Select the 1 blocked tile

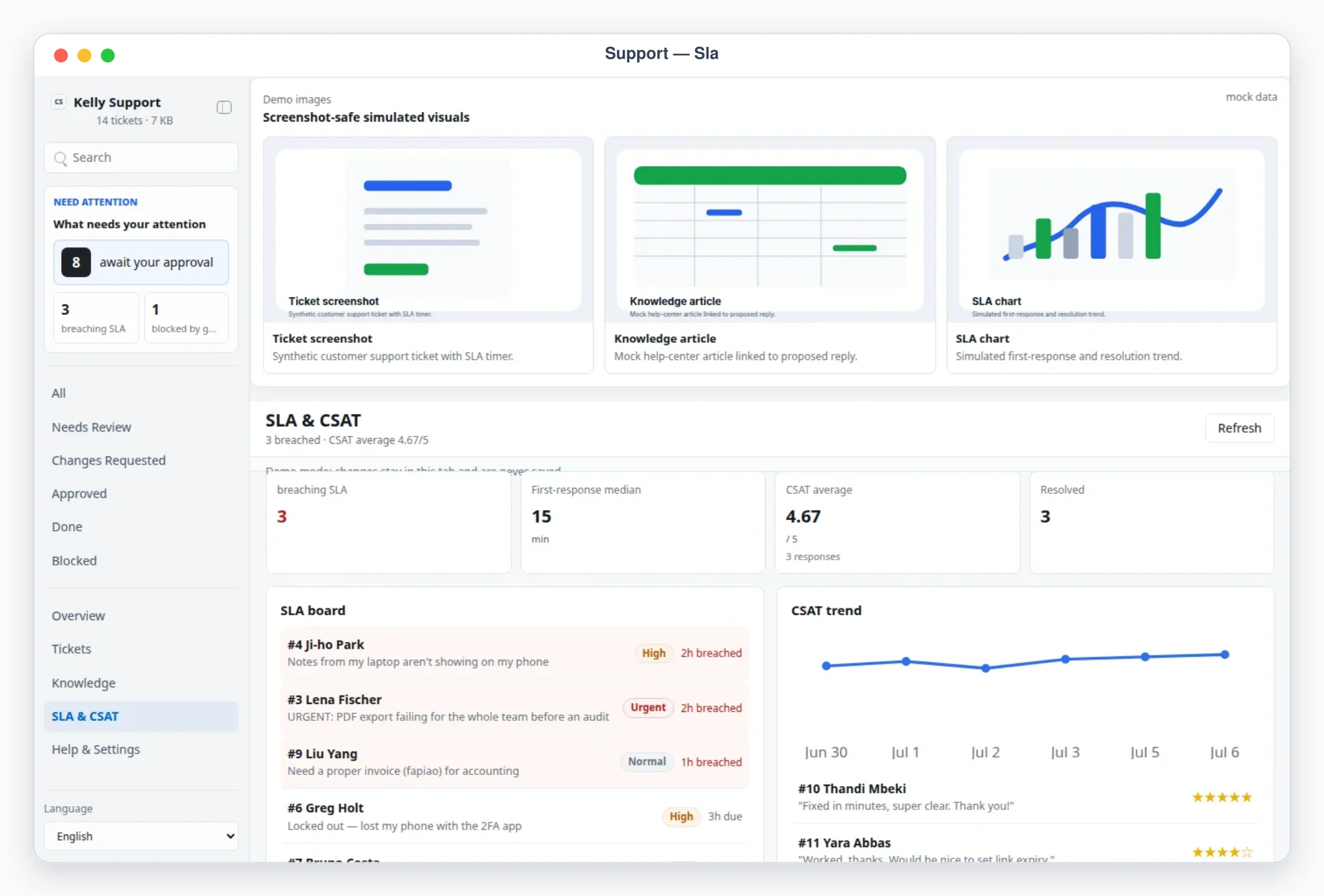[186, 318]
